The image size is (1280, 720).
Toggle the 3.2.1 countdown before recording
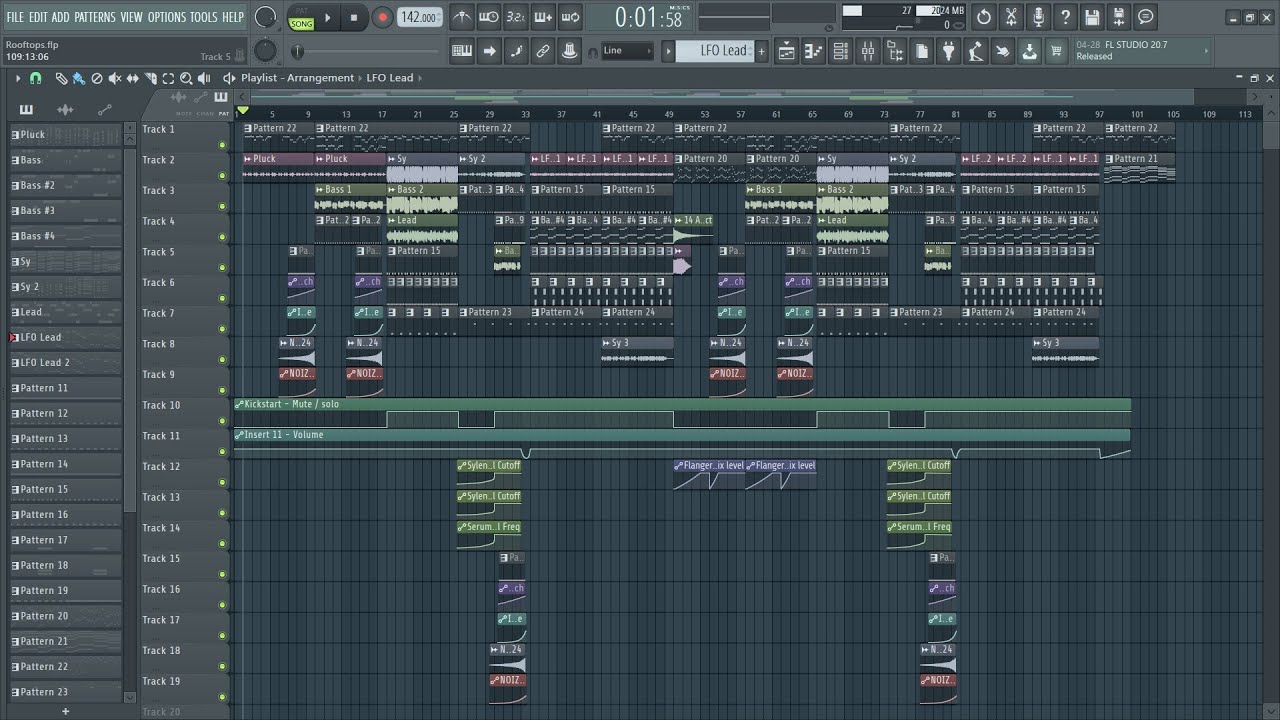click(516, 17)
